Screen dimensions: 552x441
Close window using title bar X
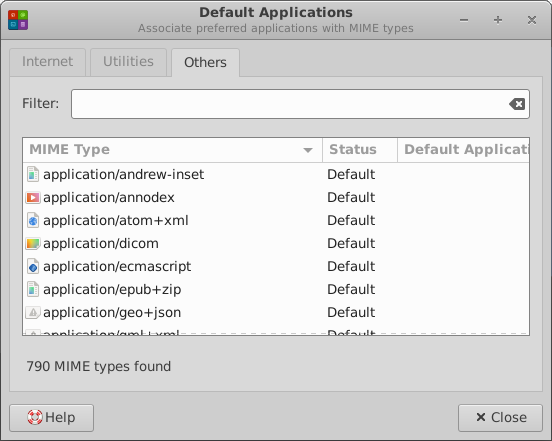[x=532, y=20]
